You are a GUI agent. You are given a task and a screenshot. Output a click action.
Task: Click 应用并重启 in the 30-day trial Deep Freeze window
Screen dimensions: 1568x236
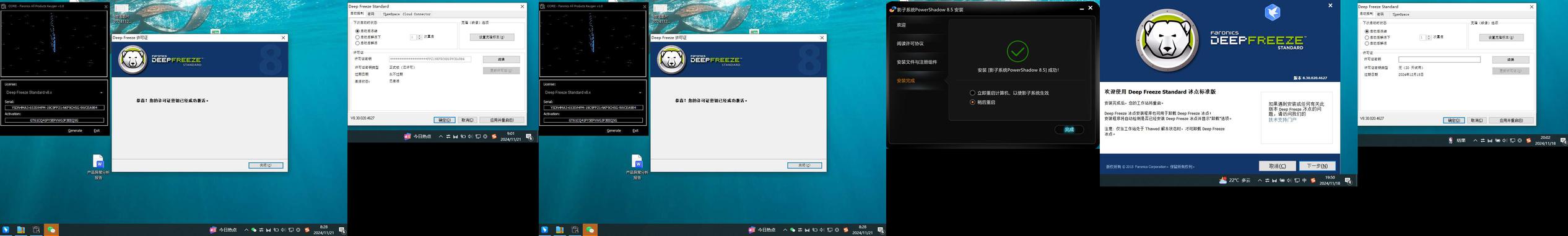(x=1511, y=121)
